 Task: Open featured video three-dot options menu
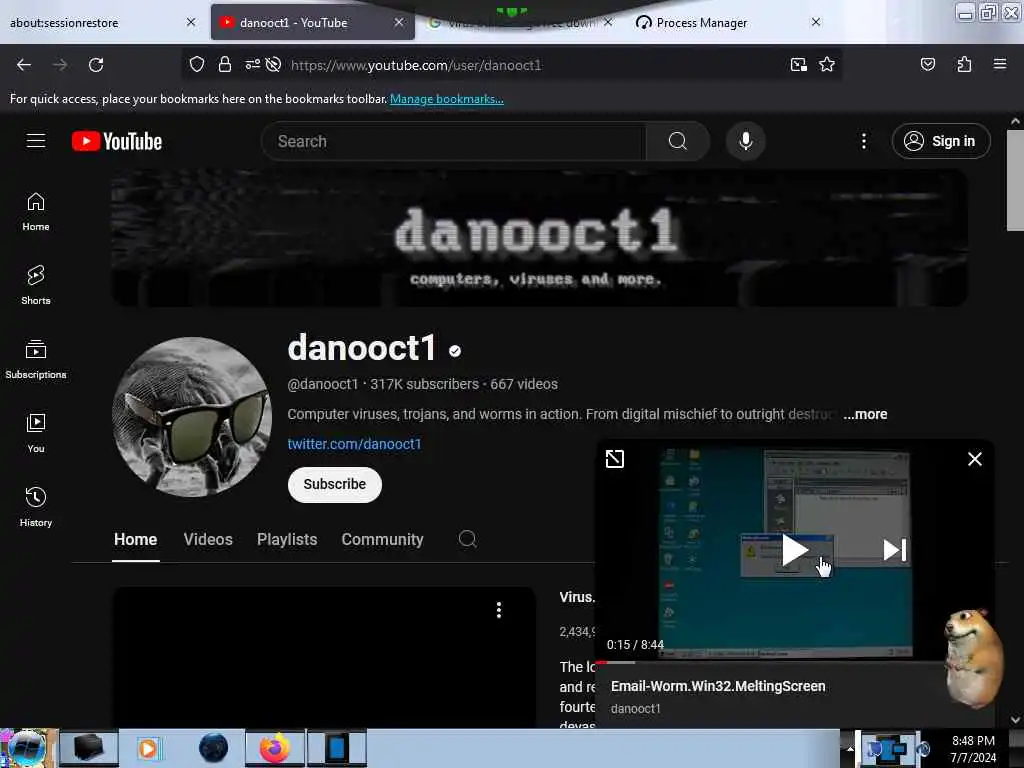[499, 610]
